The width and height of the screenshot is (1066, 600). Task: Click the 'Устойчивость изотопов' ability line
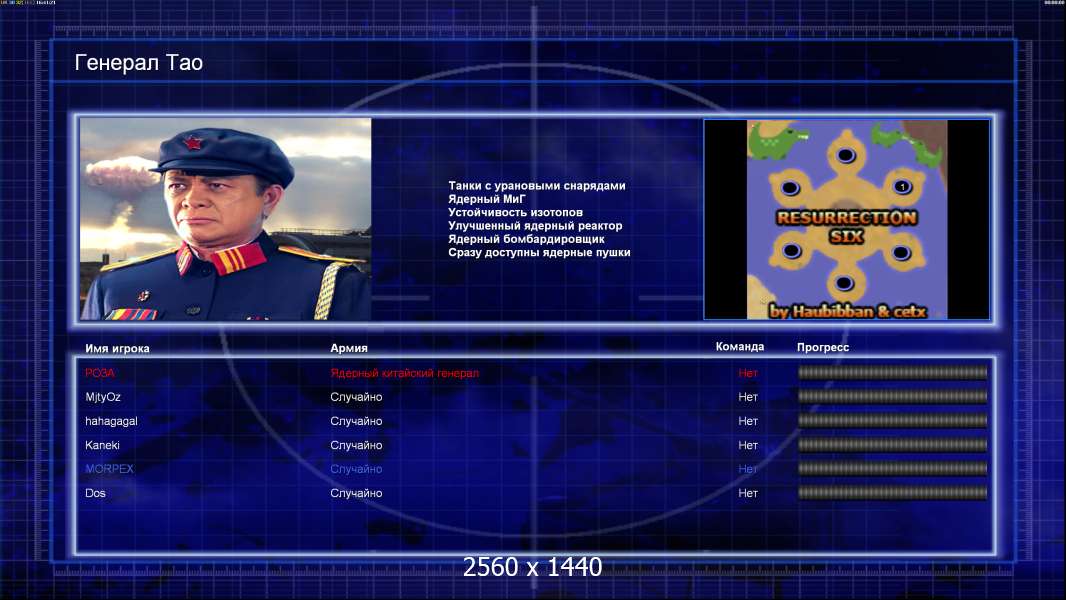pos(515,212)
